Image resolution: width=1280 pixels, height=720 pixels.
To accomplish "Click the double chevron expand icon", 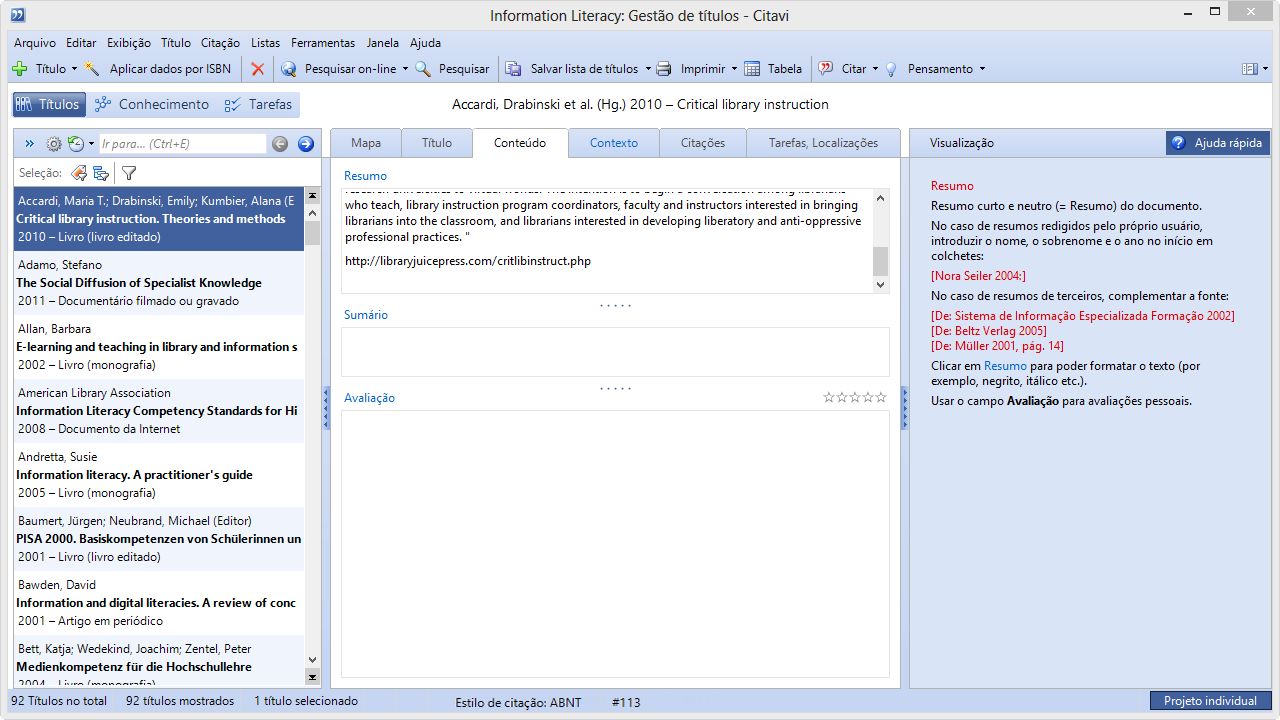I will (30, 144).
